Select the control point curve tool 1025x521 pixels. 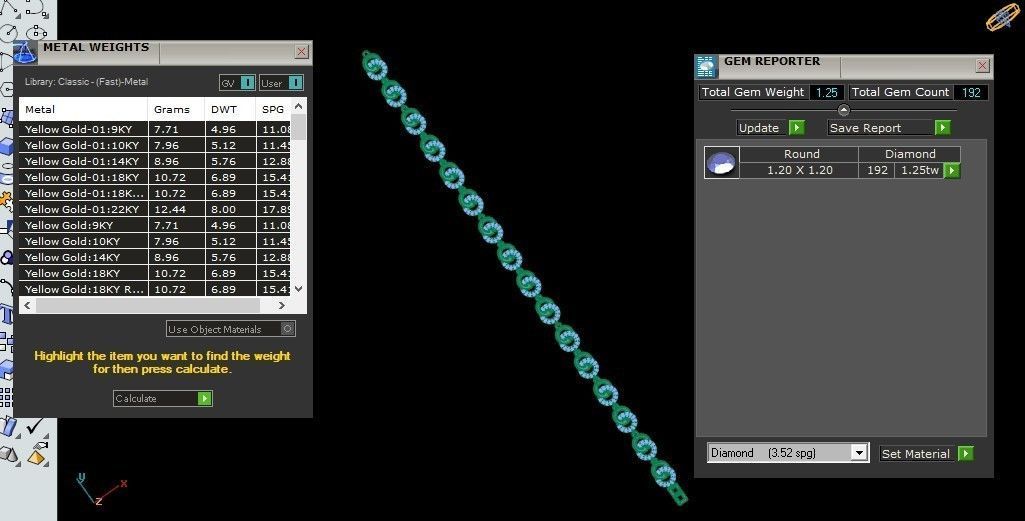click(37, 9)
